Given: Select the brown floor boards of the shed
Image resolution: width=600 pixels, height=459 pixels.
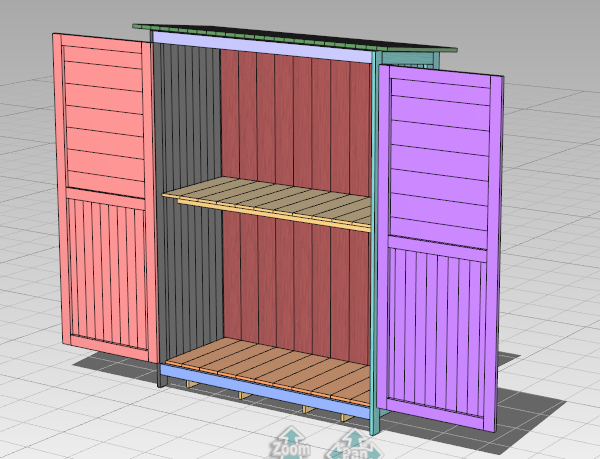Looking at the screenshot, I should pos(270,370).
